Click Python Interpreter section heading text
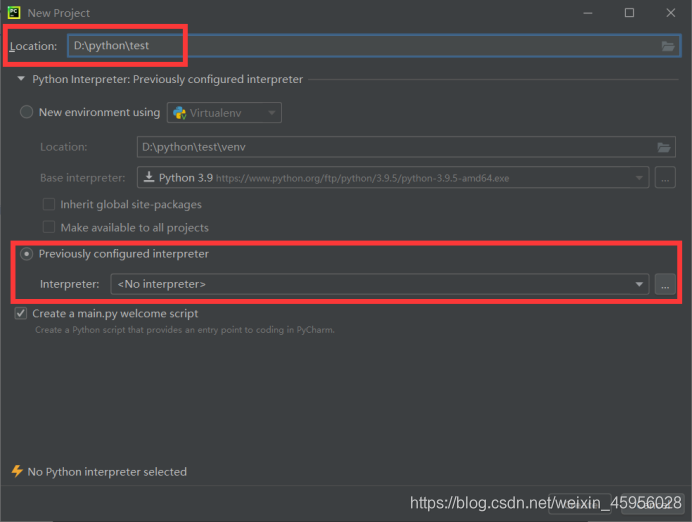The height and width of the screenshot is (522, 692). 167,79
